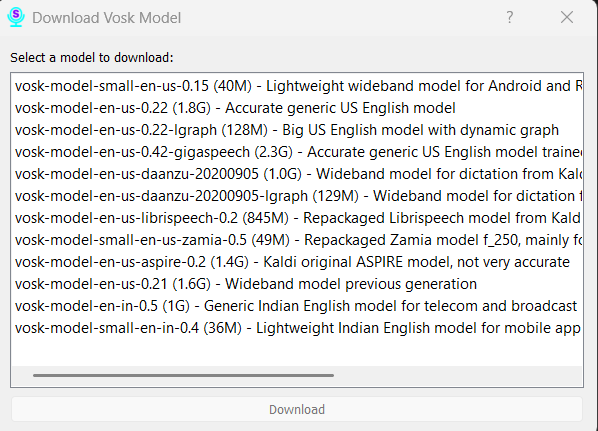Choose vosk-model-en-us-0.22-lgraph model

point(297,130)
